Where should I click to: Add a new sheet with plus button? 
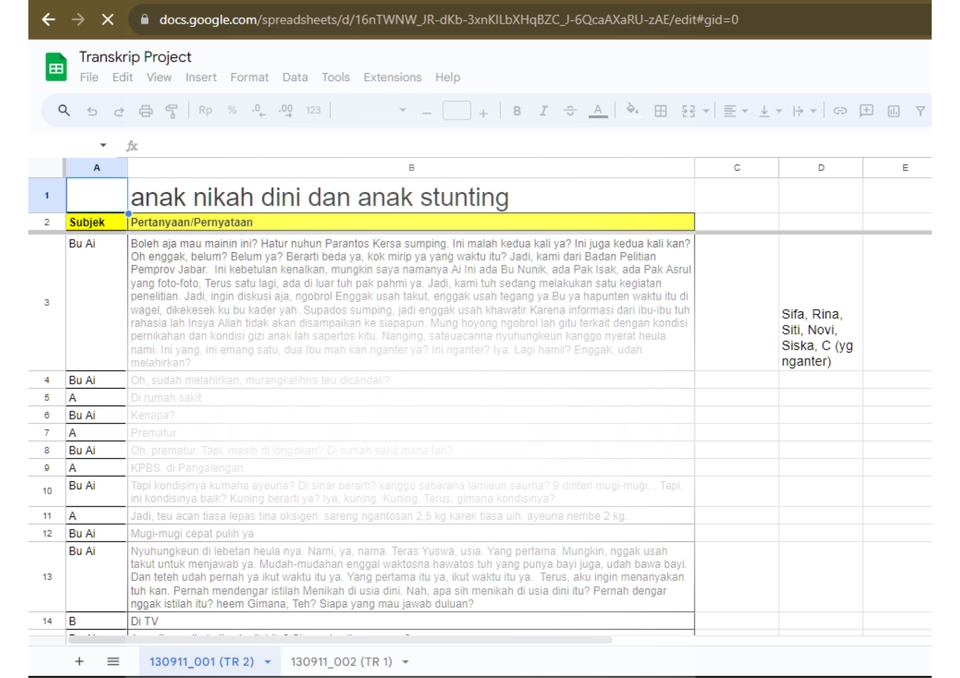79,661
